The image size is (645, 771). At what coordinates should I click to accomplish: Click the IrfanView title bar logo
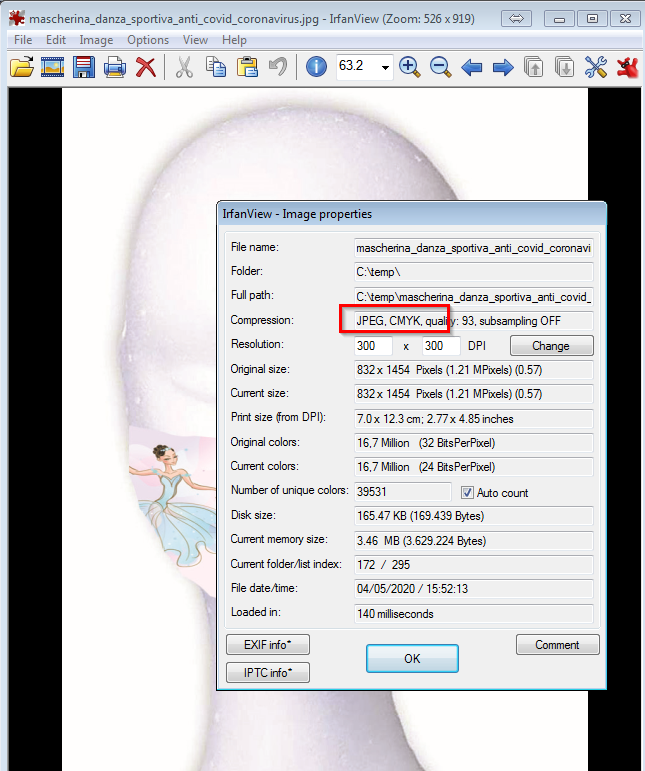coord(17,18)
